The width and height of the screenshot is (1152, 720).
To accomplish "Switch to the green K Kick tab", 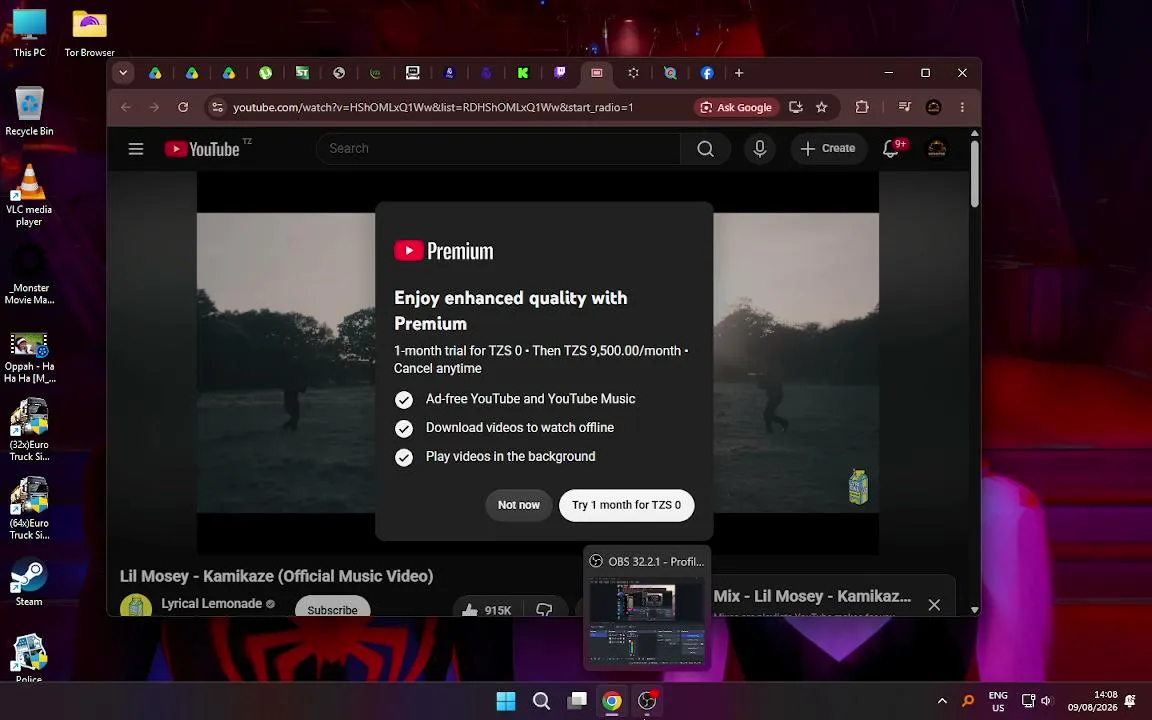I will coord(523,73).
